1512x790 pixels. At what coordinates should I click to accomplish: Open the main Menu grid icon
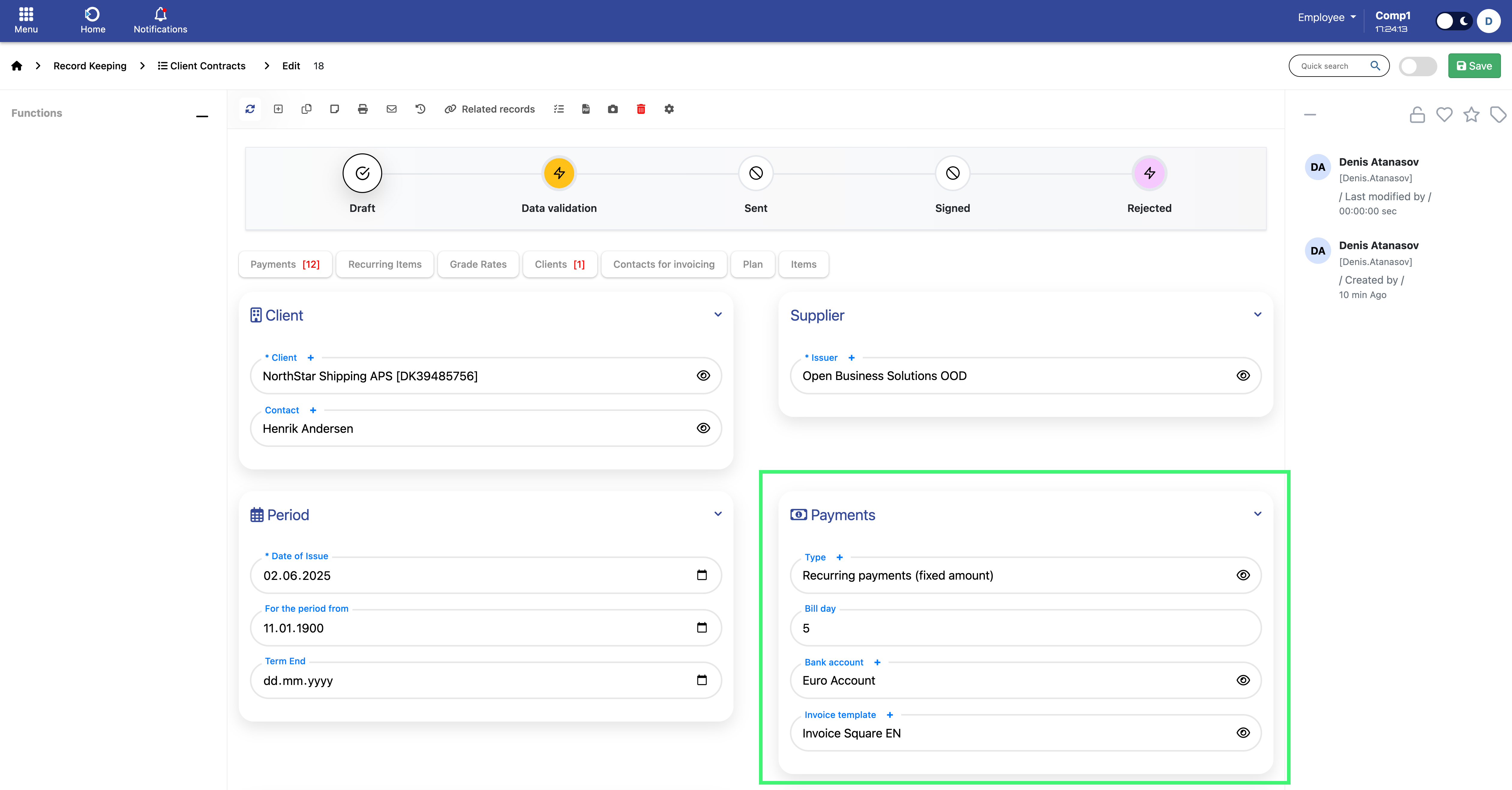pos(26,20)
